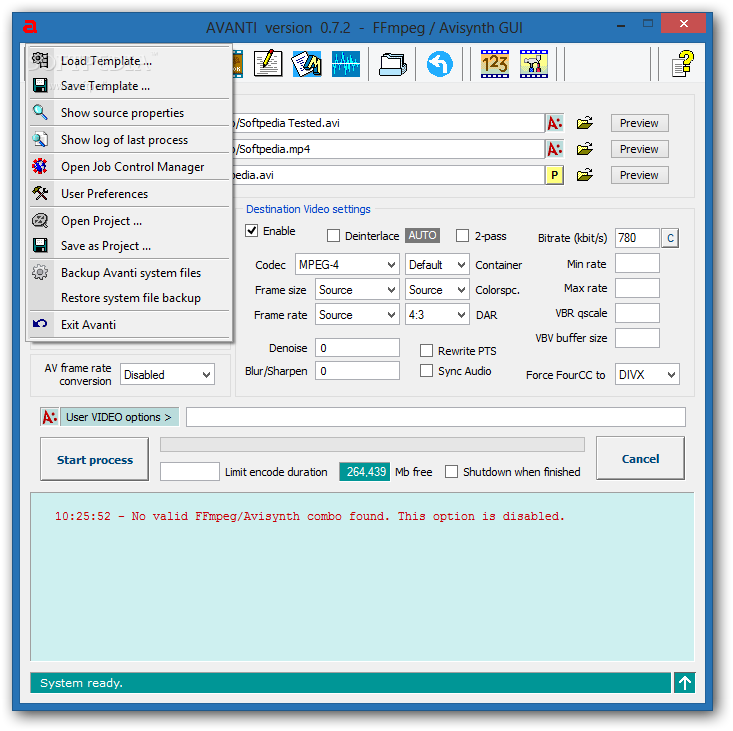The width and height of the screenshot is (733, 731).
Task: Open the blue audio waveform toolbar icon
Action: (346, 64)
